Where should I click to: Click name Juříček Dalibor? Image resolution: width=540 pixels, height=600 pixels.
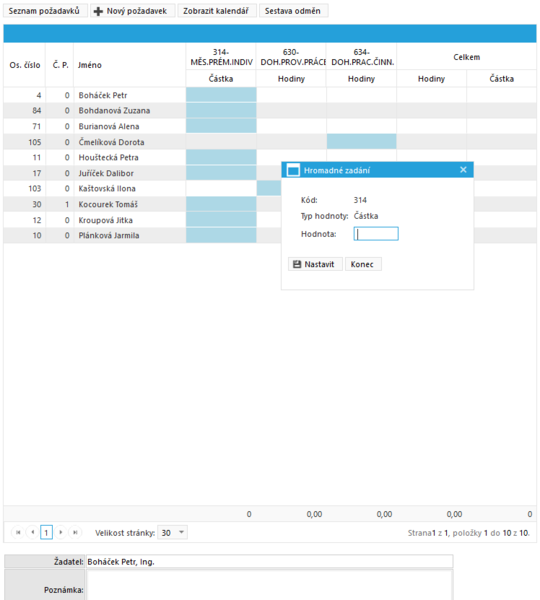[106, 173]
